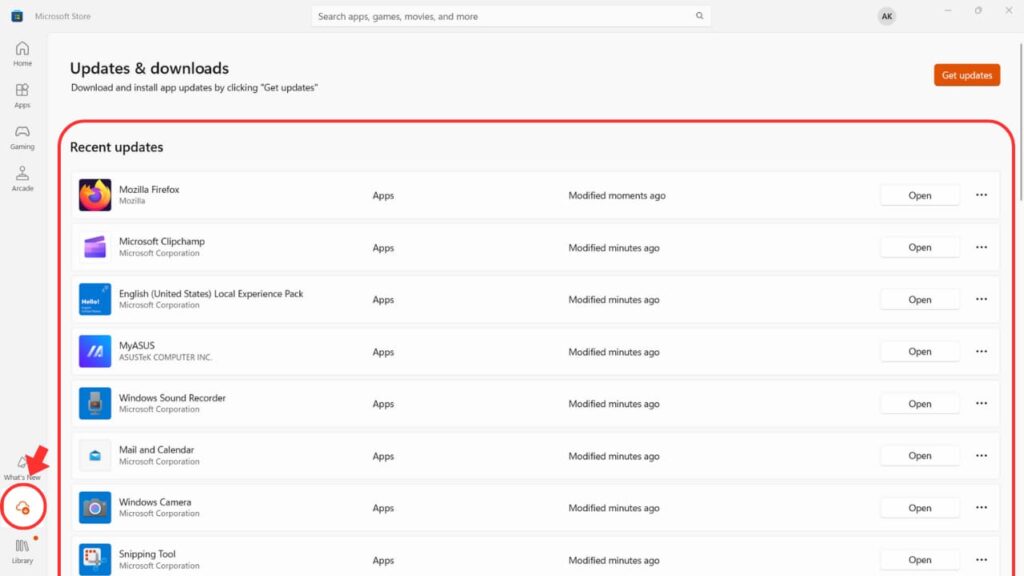
Task: Open the Local Experience Pack via Open button
Action: click(920, 299)
